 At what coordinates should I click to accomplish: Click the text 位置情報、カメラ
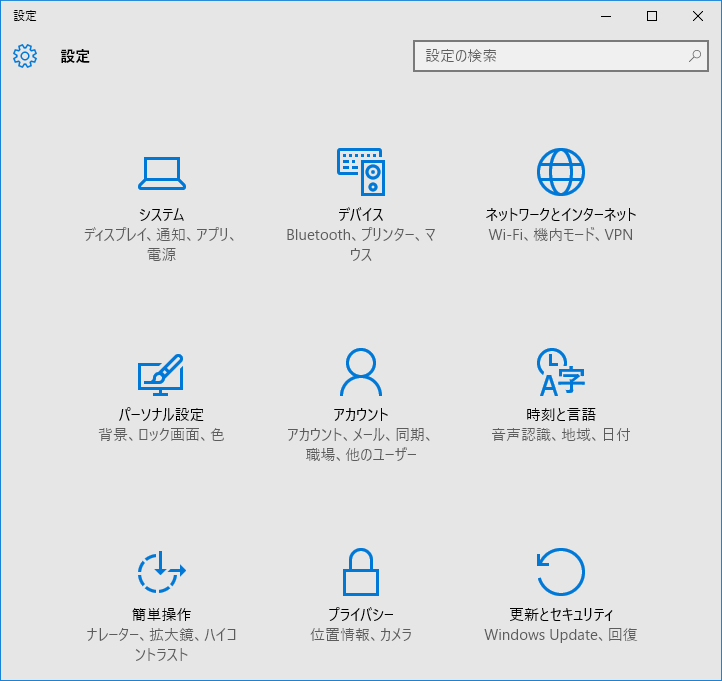pos(361,634)
